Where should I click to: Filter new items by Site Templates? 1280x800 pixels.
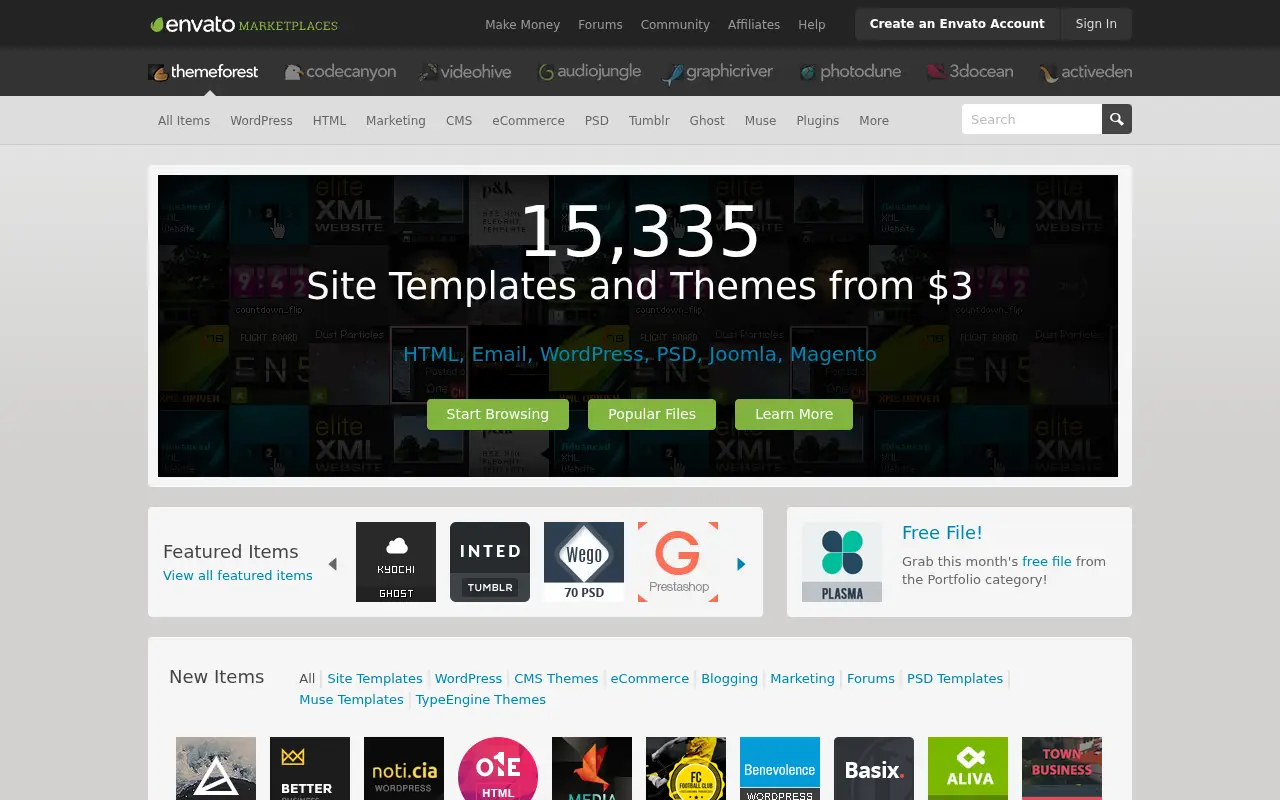click(375, 678)
